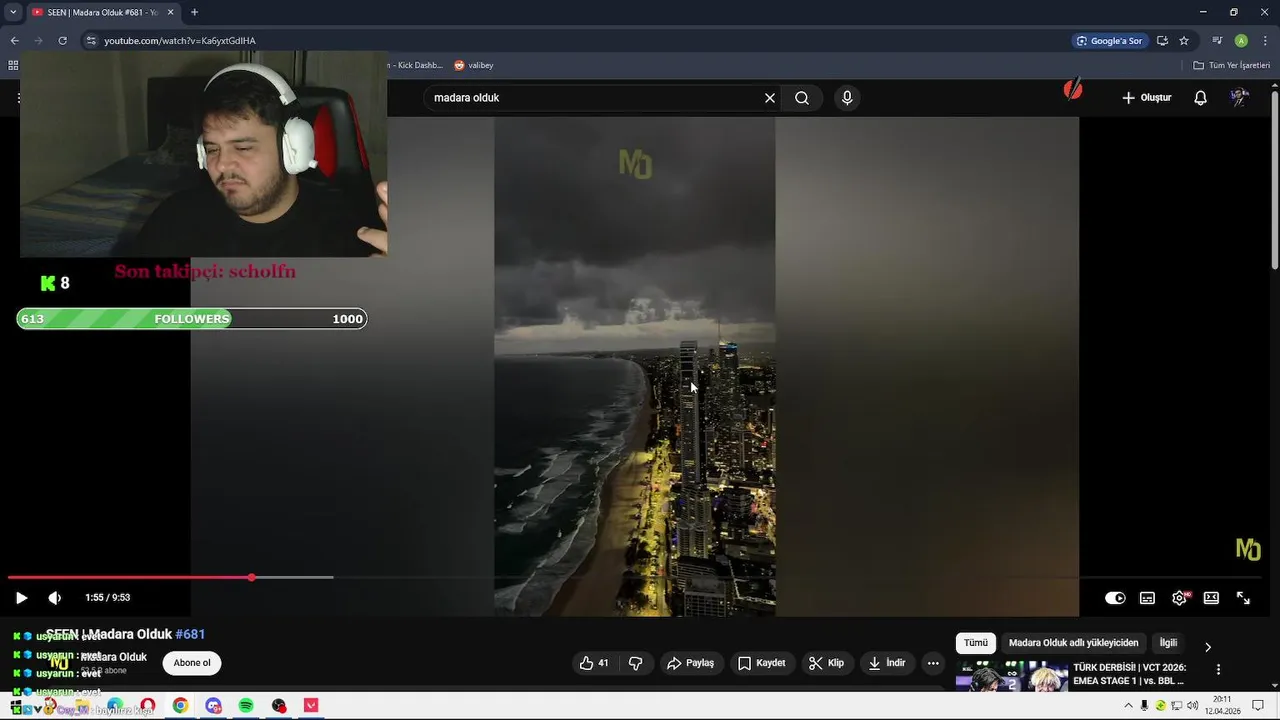Viewport: 1280px width, 720px height.
Task: Open the Kick Dashb... bookmark
Action: (x=417, y=65)
